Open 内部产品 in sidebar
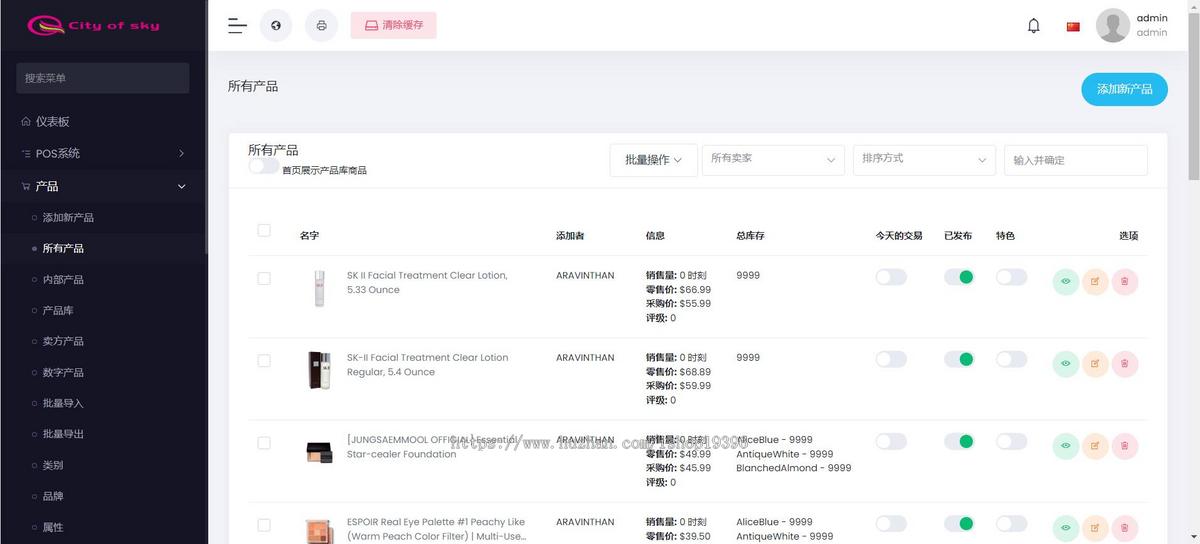The height and width of the screenshot is (544, 1200). [x=63, y=279]
